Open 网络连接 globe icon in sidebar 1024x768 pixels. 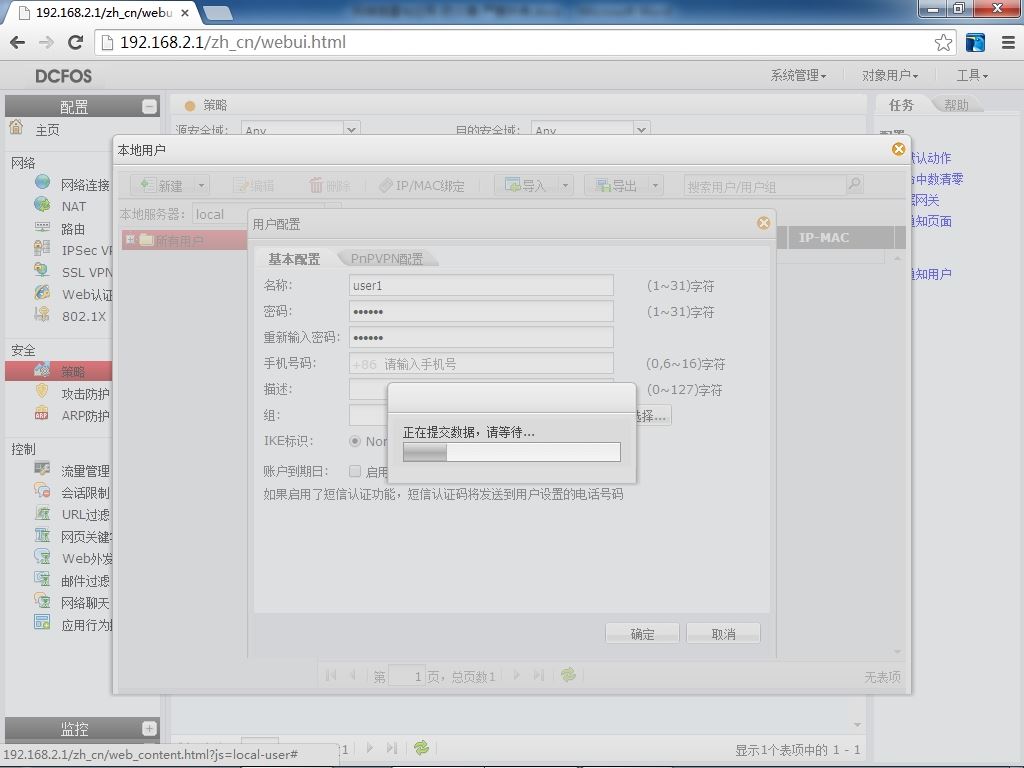42,182
